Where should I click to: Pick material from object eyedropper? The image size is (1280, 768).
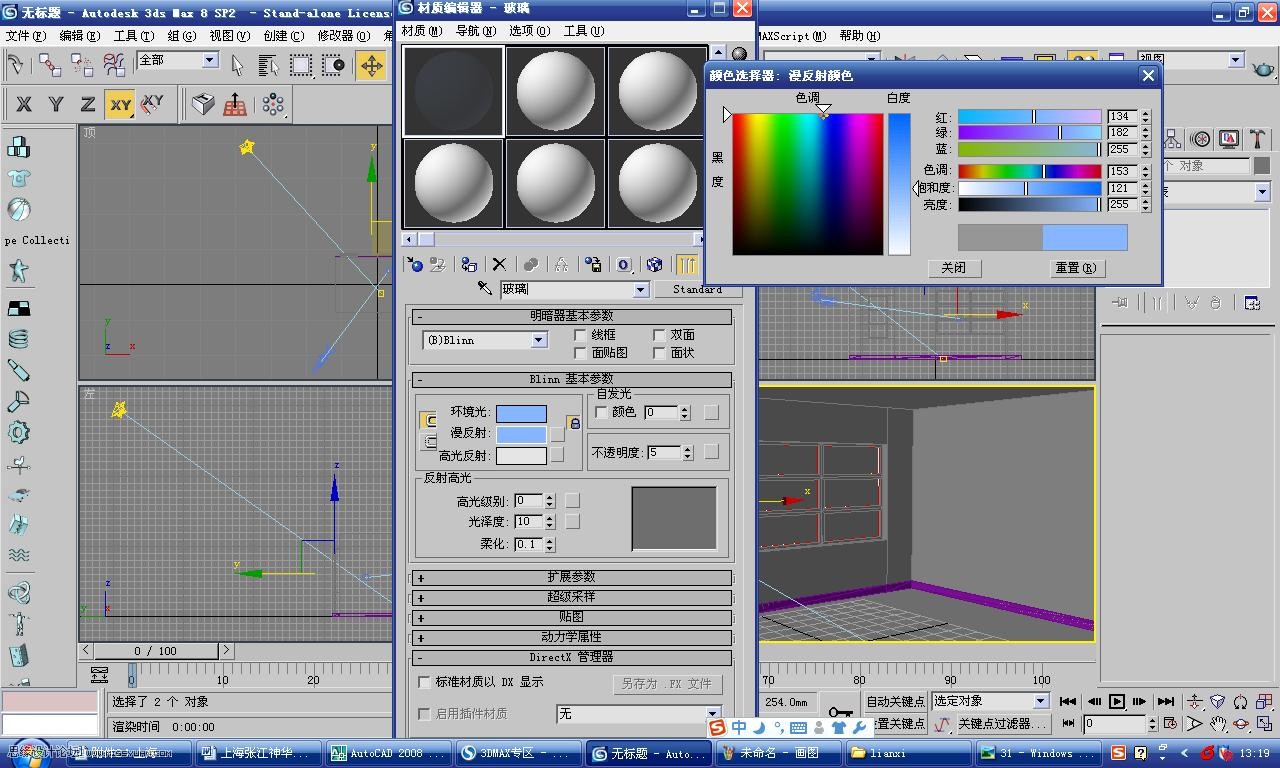[484, 289]
